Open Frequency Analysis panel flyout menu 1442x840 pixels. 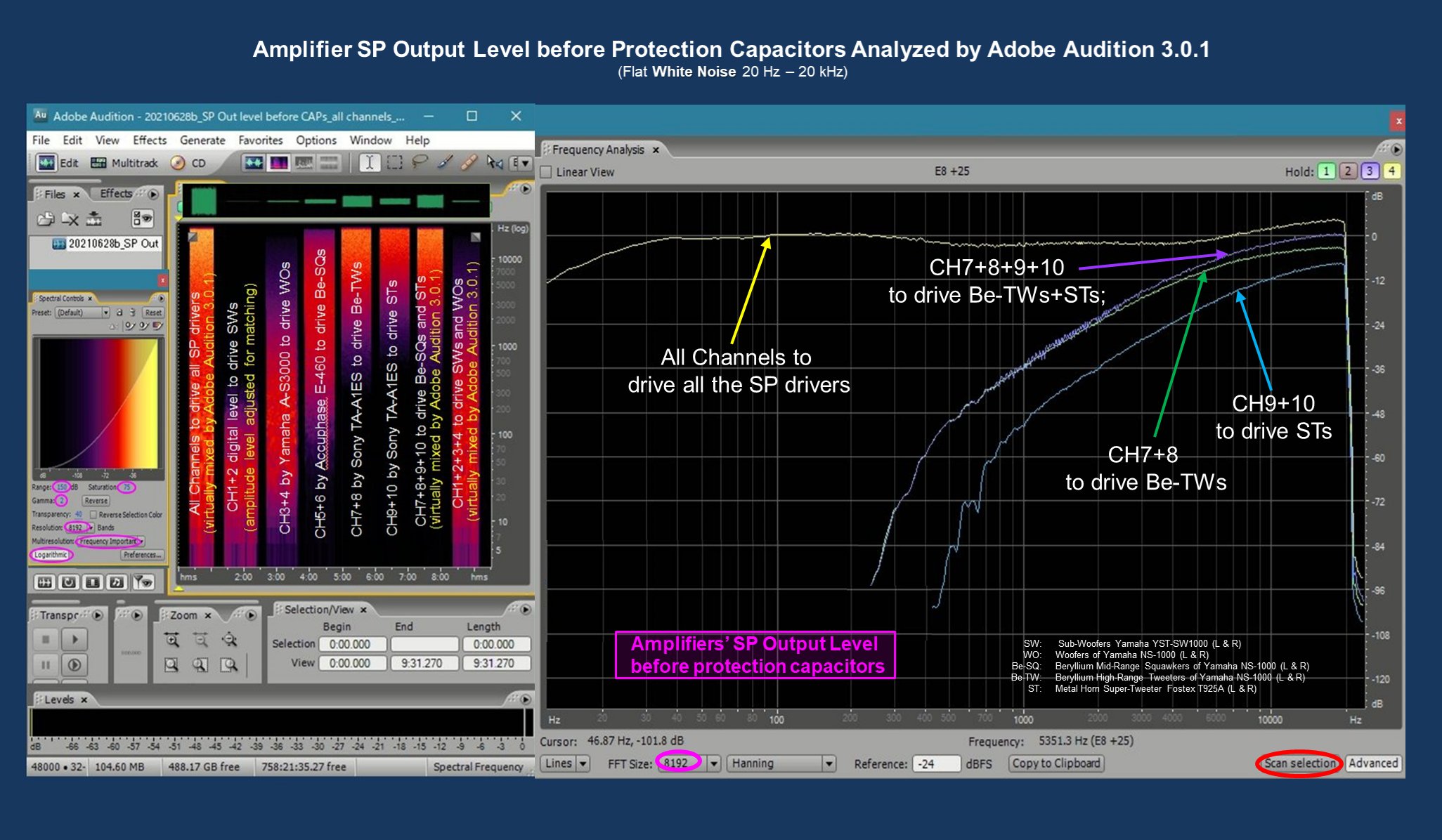point(1396,149)
